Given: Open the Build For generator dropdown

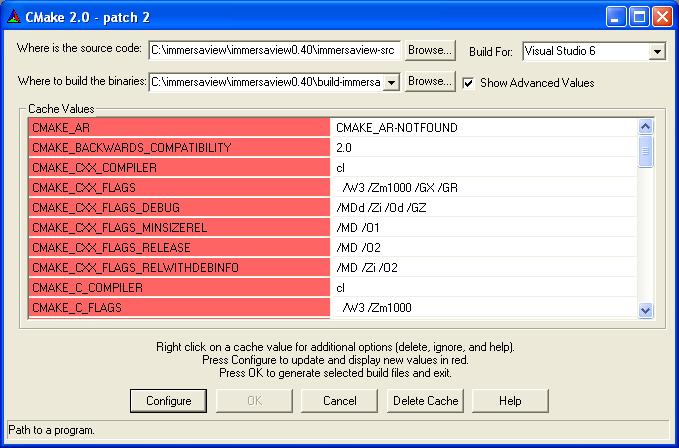Looking at the screenshot, I should point(657,52).
